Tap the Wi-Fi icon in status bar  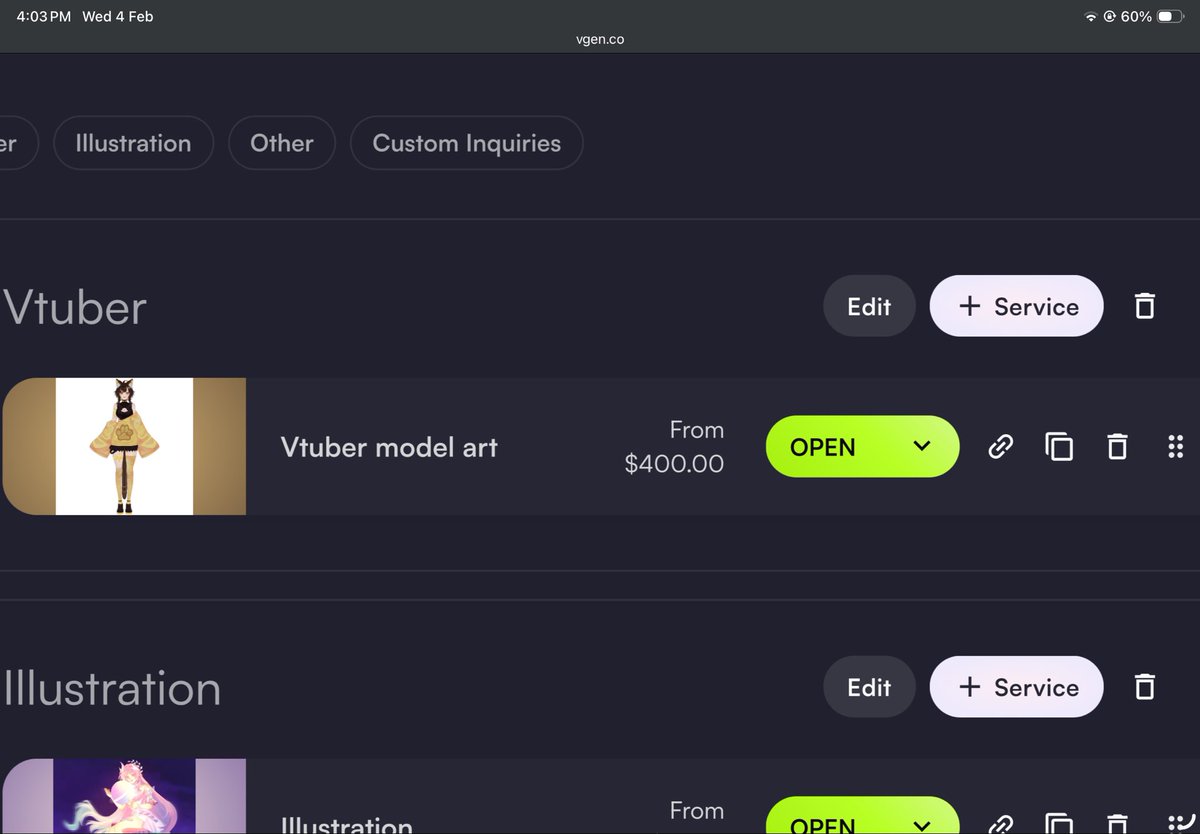[1090, 17]
